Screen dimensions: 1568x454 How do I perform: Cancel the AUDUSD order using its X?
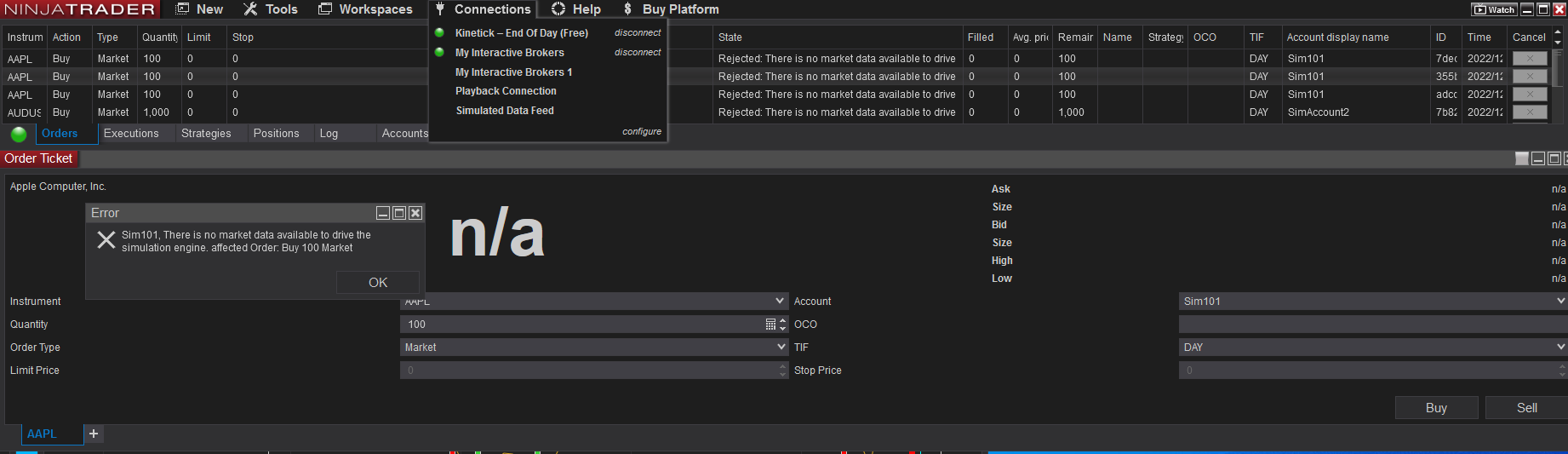coord(1529,112)
